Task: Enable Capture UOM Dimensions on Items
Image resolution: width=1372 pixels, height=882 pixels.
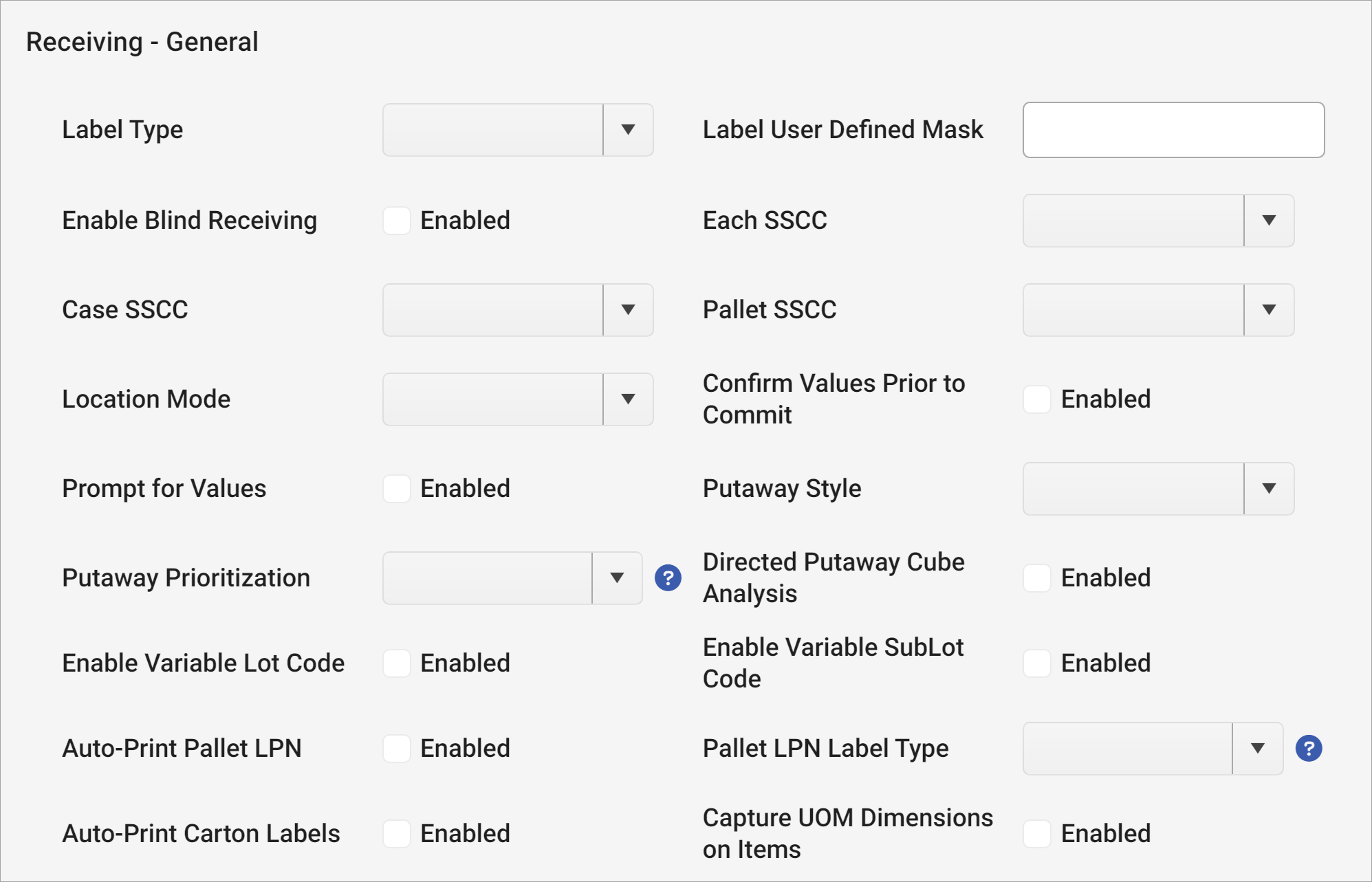Action: (1036, 834)
